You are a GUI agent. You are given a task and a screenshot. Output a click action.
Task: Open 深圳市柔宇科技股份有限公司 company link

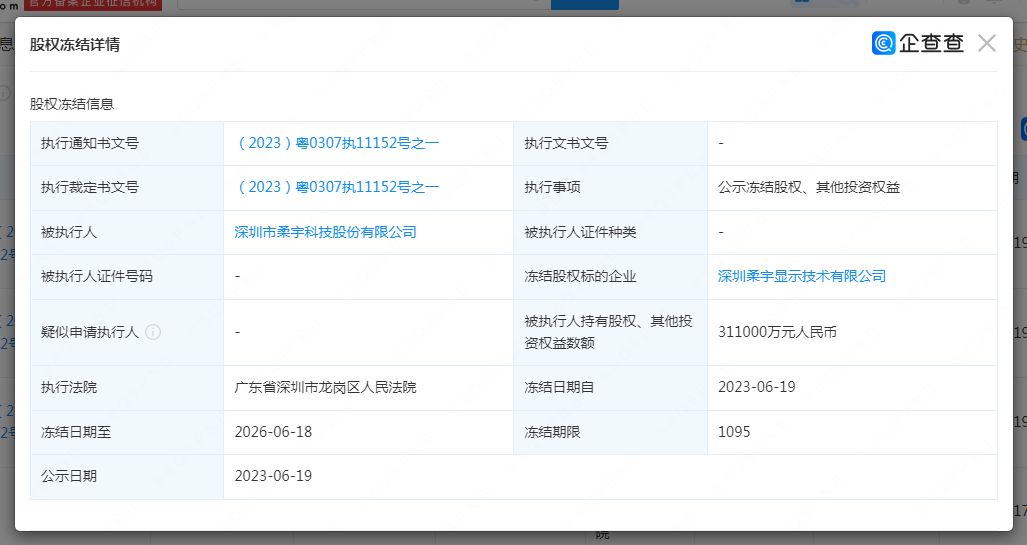[x=326, y=232]
